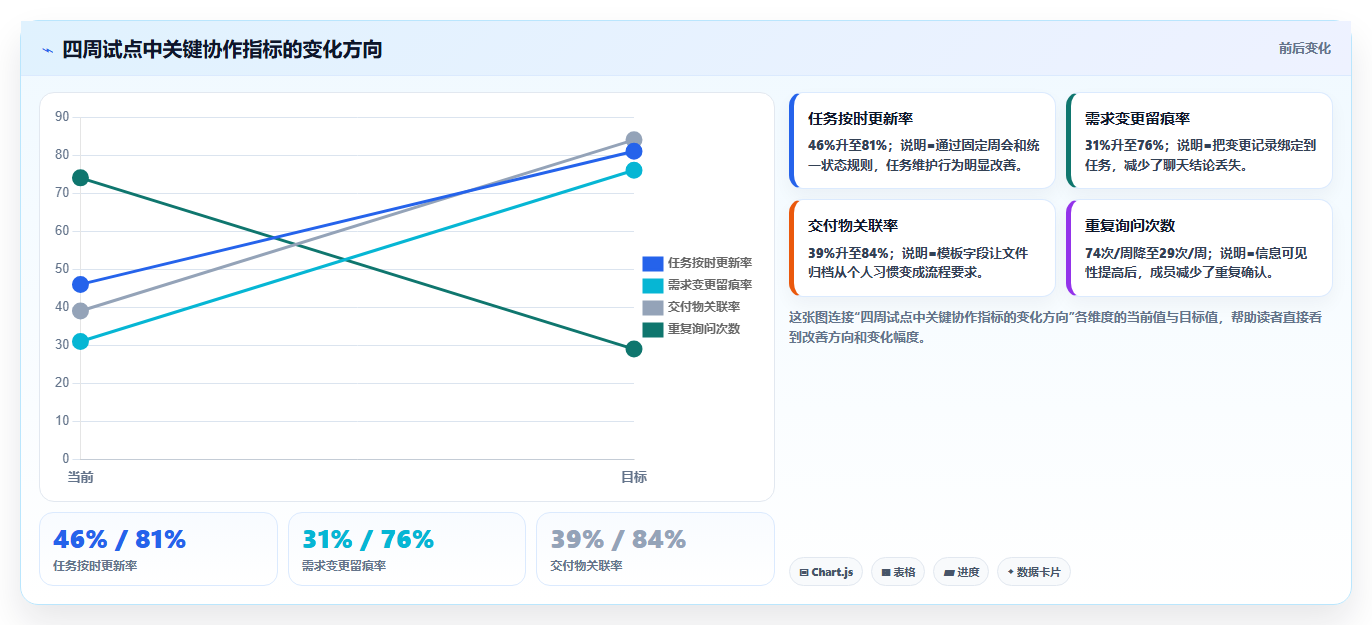1372x625 pixels.
Task: Click the 目标 x-axis label
Action: tap(634, 477)
